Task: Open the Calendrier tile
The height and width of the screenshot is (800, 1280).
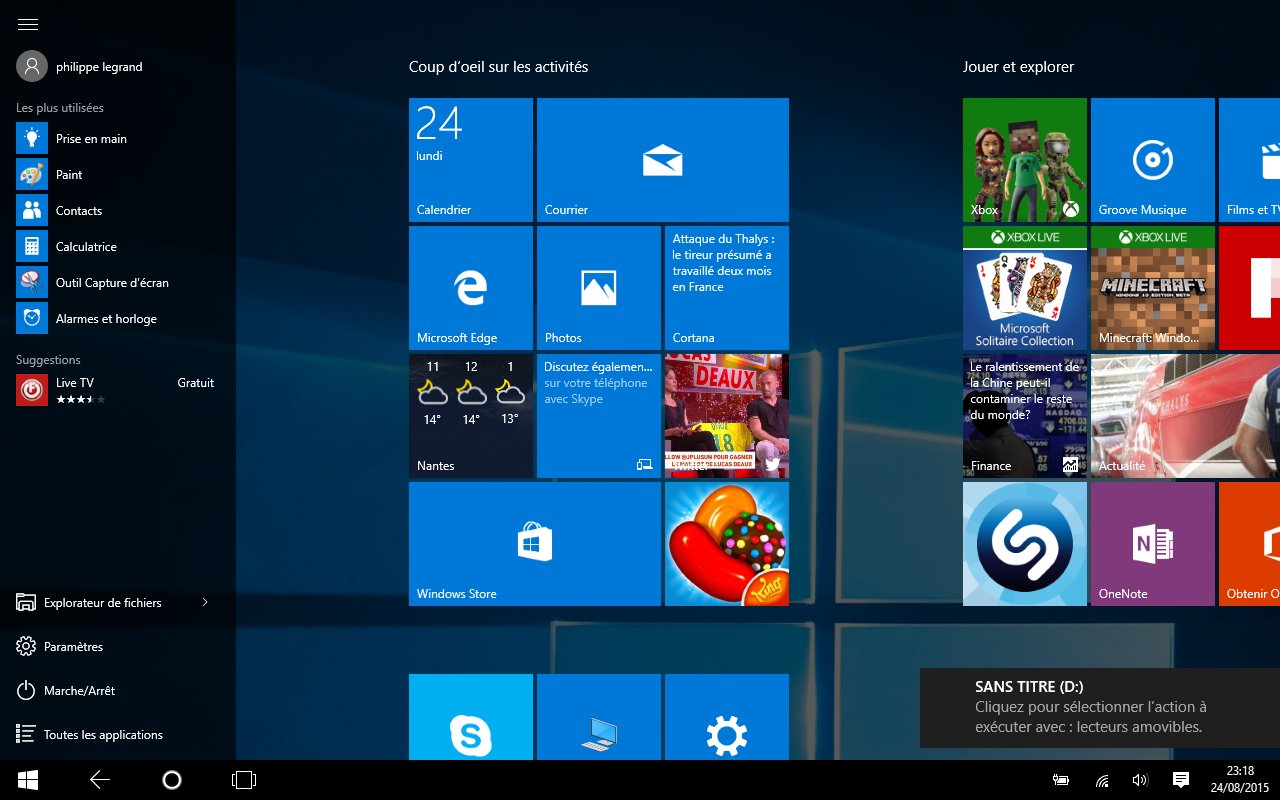Action: pyautogui.click(x=471, y=160)
